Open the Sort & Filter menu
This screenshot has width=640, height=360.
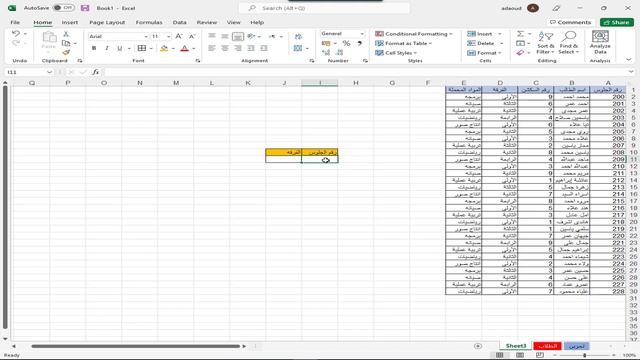coord(545,42)
